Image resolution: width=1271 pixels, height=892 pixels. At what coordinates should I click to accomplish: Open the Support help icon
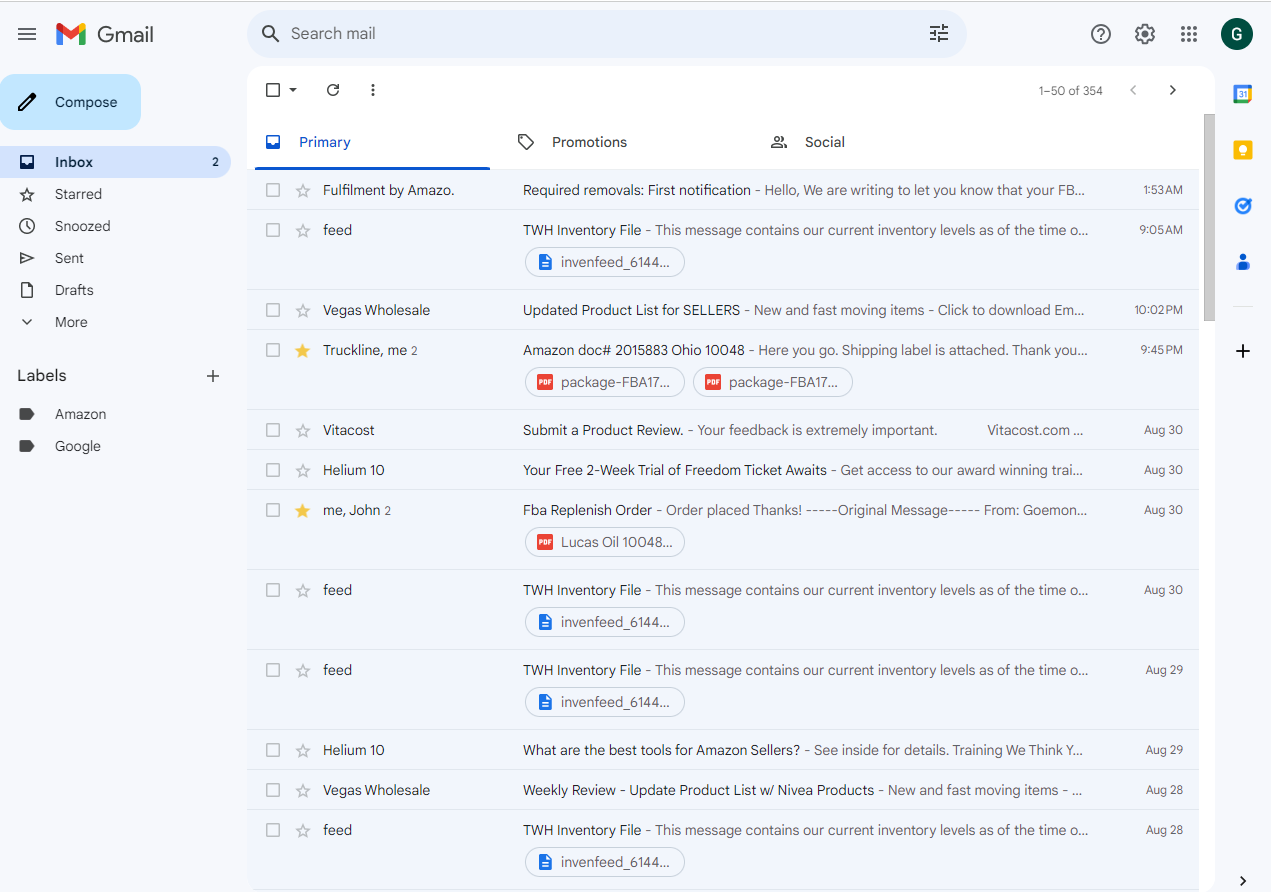(x=1100, y=34)
